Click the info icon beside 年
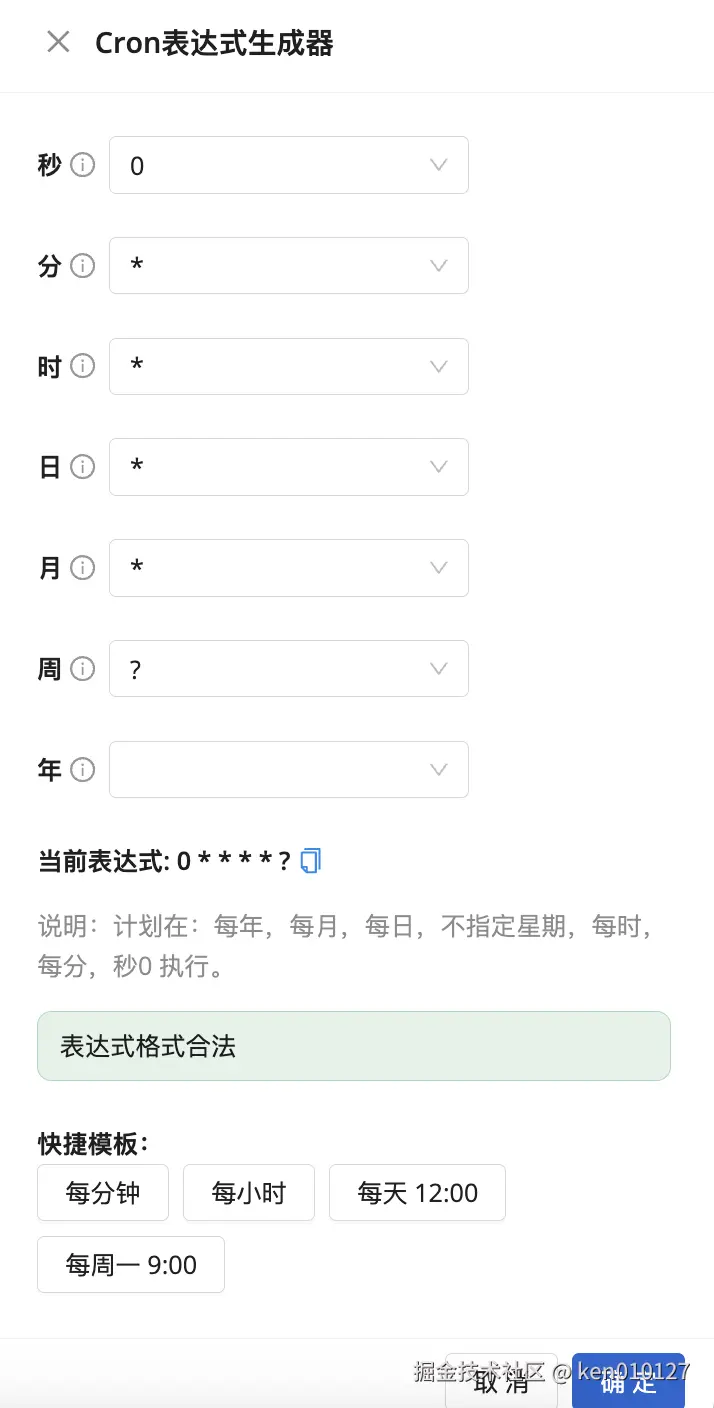 pos(84,770)
